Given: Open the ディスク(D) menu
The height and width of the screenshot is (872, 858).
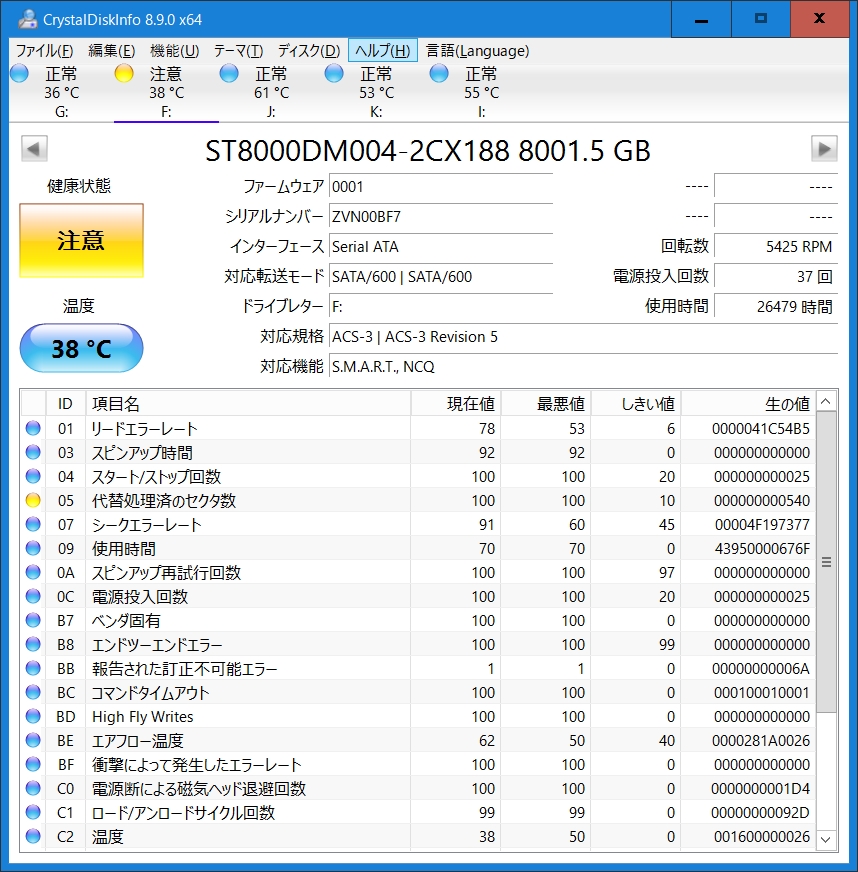Looking at the screenshot, I should coord(309,51).
